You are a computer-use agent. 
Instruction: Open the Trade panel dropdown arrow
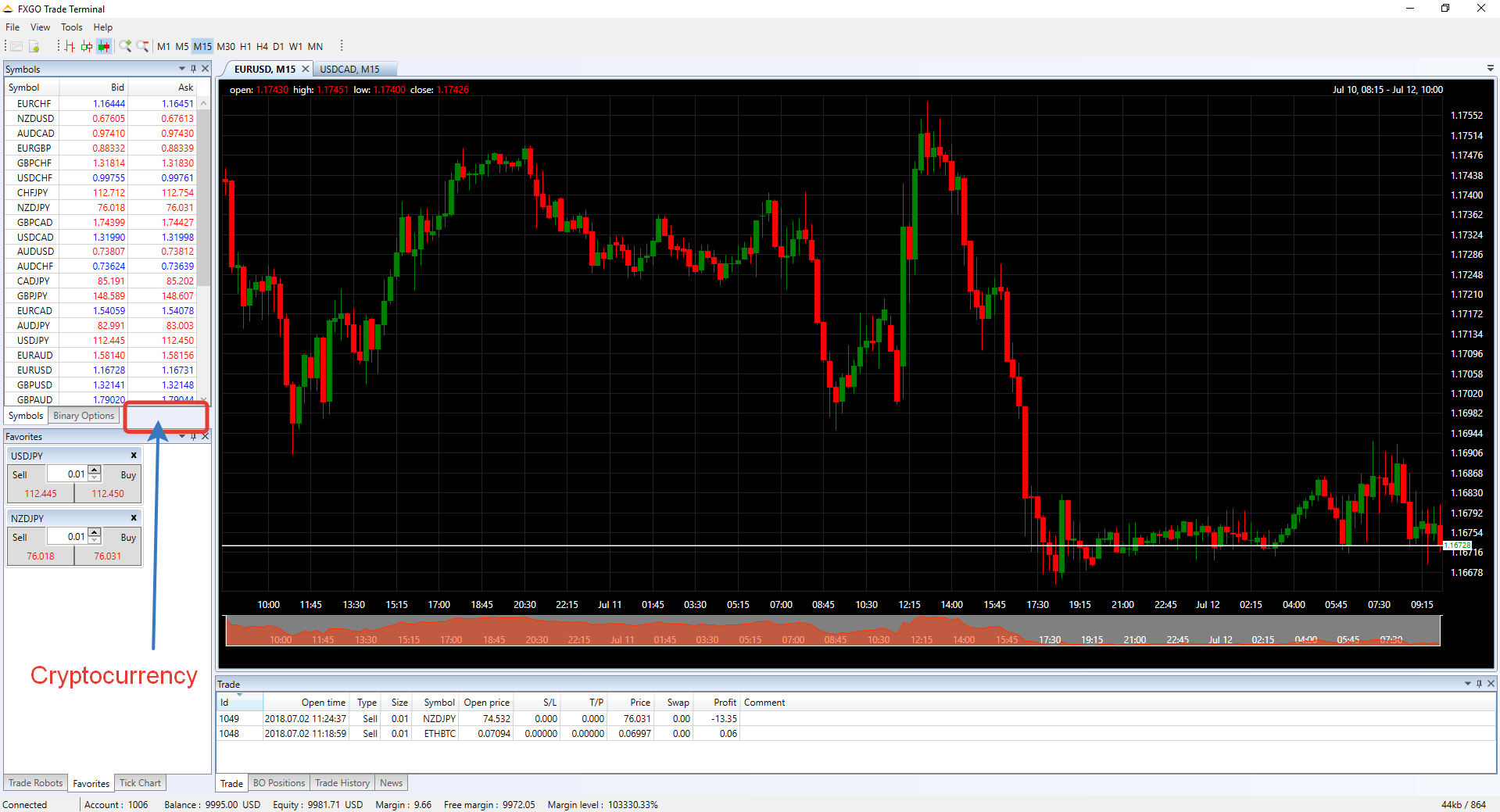[1467, 684]
